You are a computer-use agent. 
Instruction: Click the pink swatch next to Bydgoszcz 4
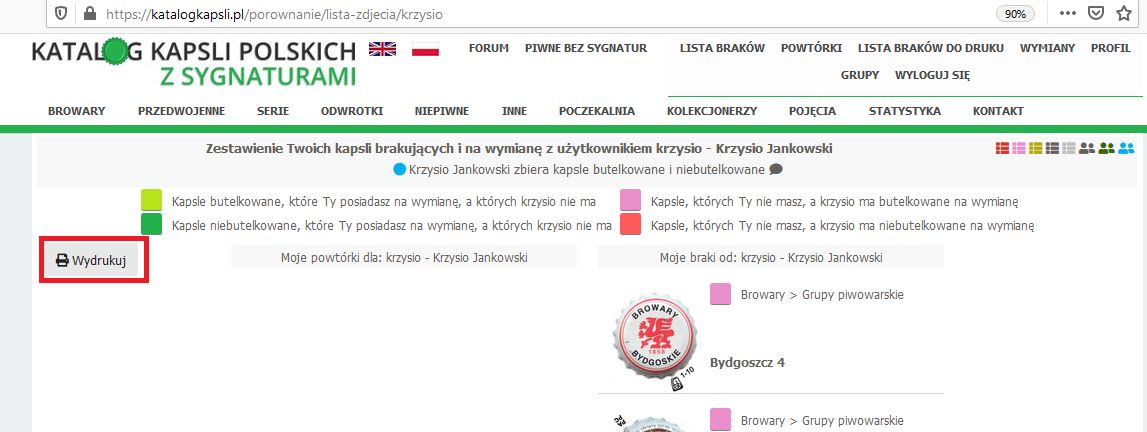(720, 294)
